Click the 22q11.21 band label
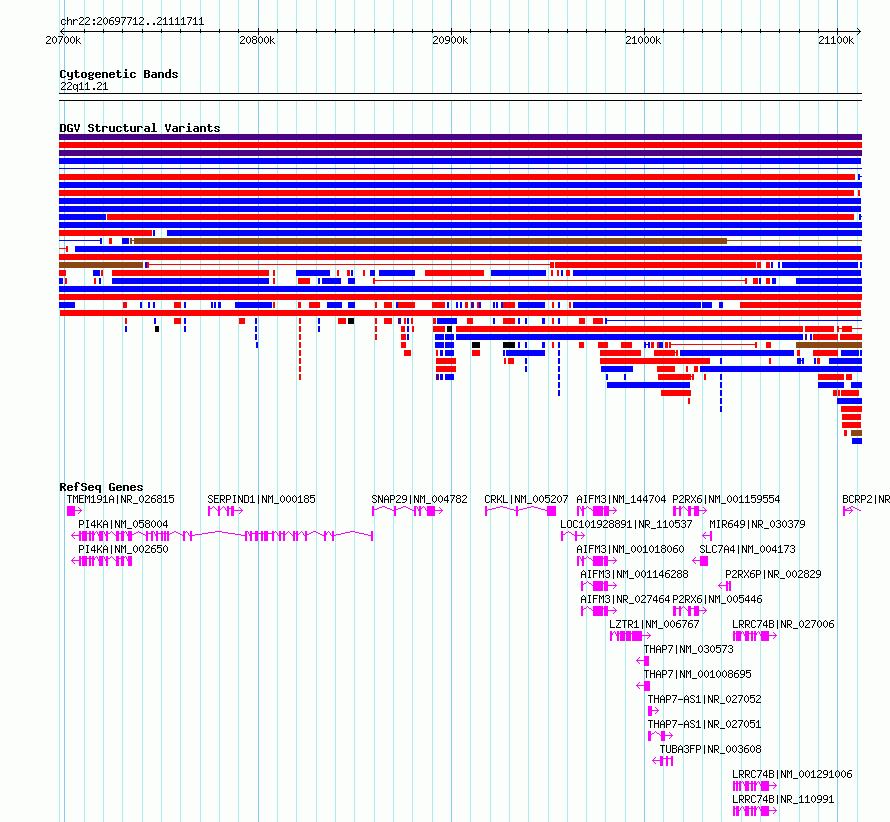The image size is (890, 822). pyautogui.click(x=84, y=86)
